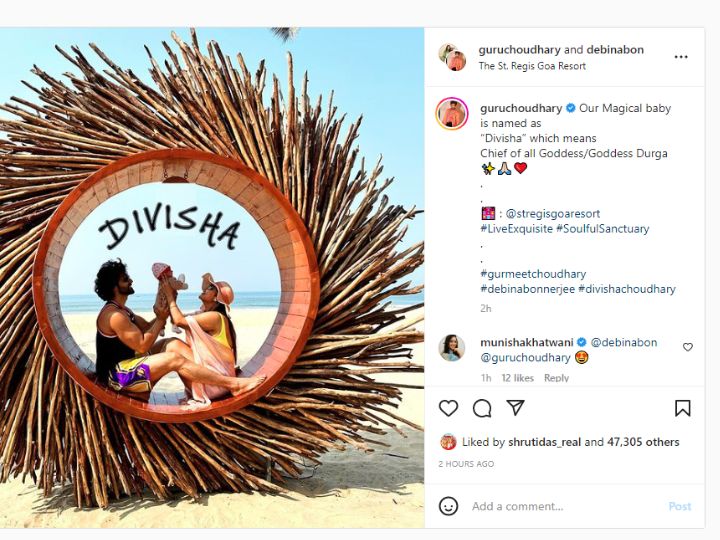Like munishakhatwani's comment heart

click(x=687, y=347)
